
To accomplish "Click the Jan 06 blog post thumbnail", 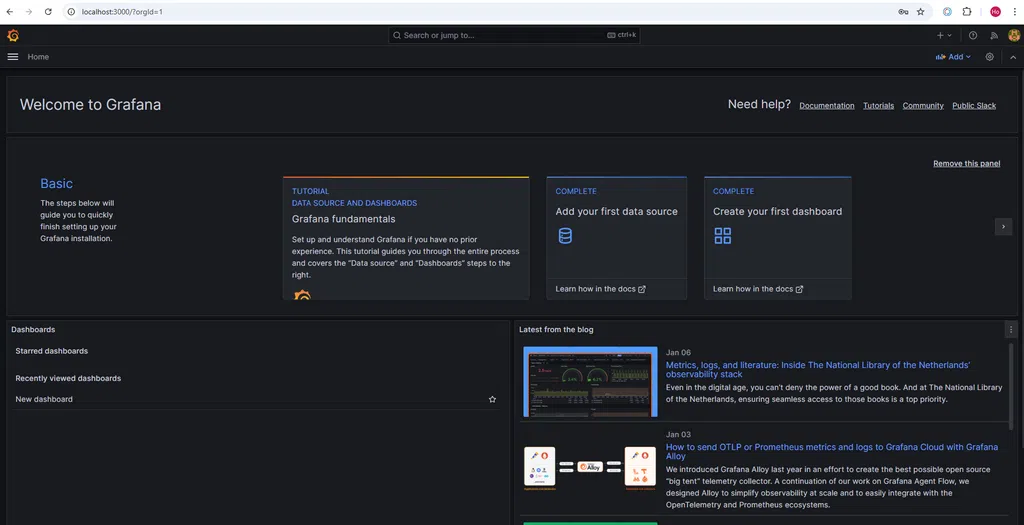I will pos(590,381).
